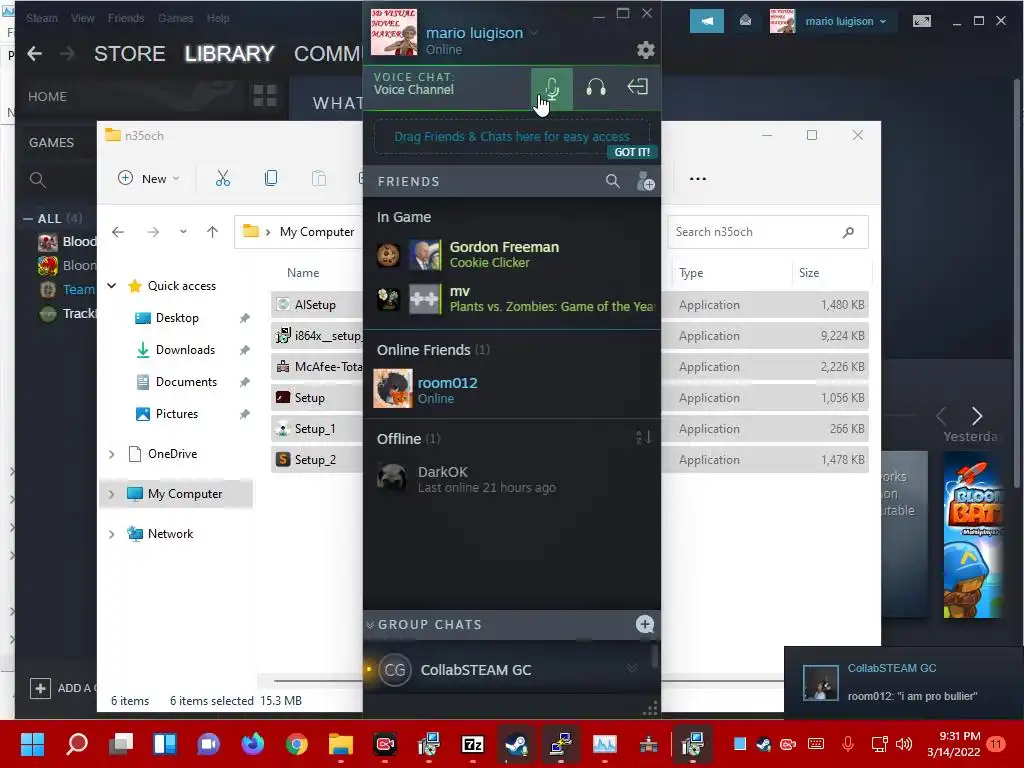Image resolution: width=1024 pixels, height=768 pixels.
Task: Go up one folder in File Explorer
Action: pyautogui.click(x=212, y=232)
